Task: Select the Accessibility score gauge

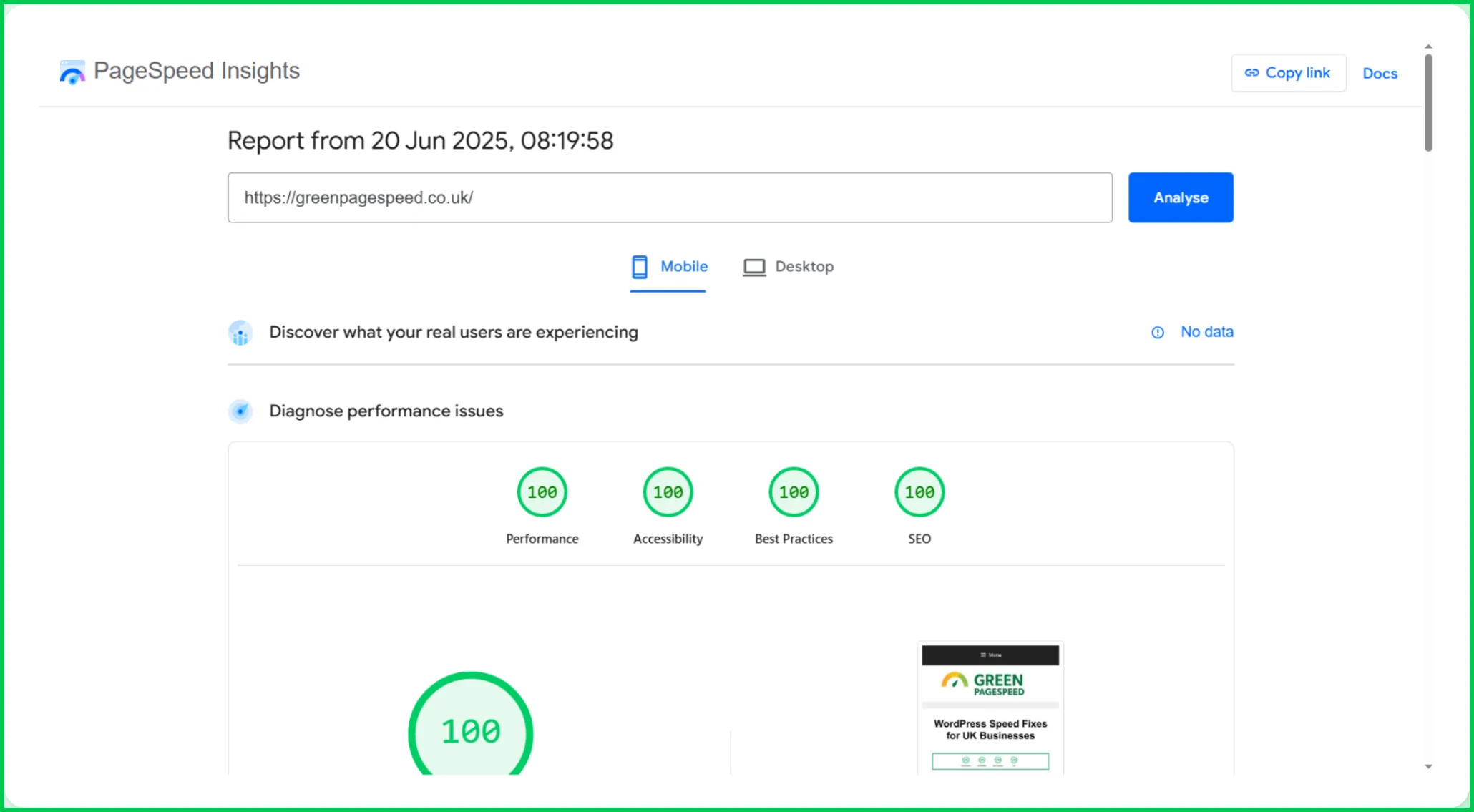Action: pos(668,492)
